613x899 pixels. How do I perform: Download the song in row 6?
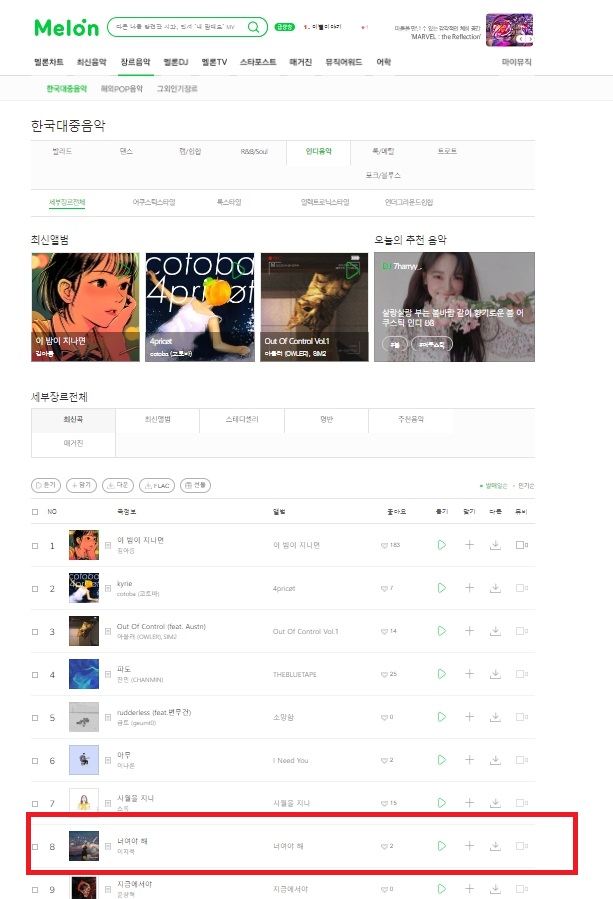(495, 760)
